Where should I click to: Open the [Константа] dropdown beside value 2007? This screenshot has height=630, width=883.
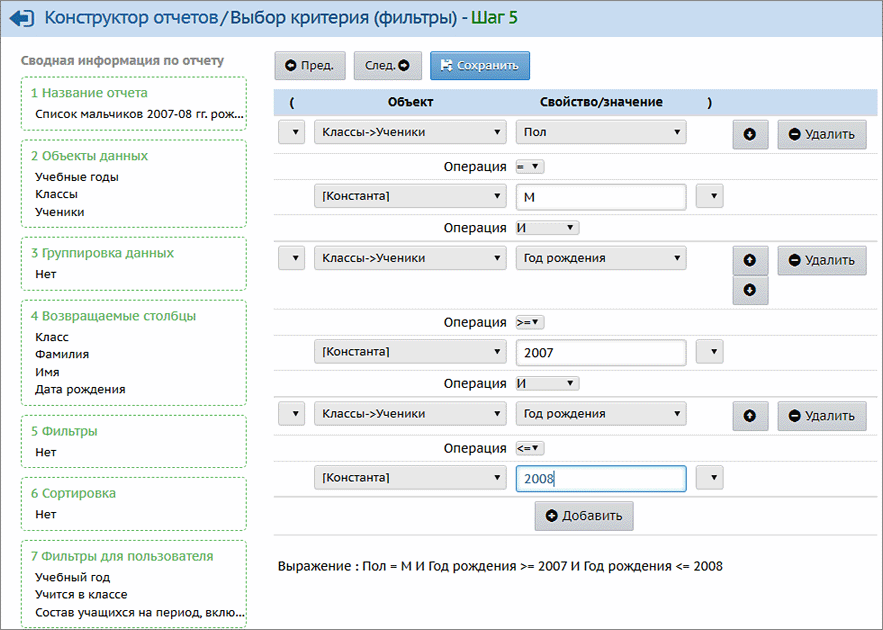[x=410, y=352]
